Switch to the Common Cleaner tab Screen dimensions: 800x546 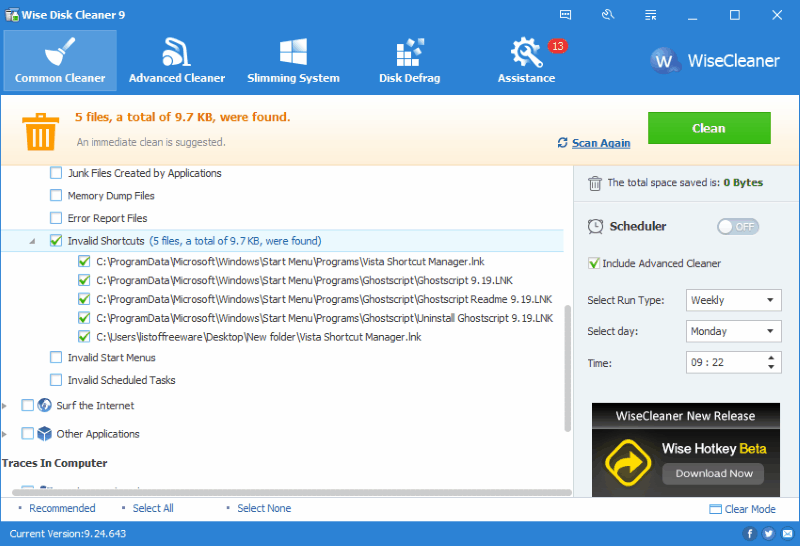pyautogui.click(x=60, y=60)
